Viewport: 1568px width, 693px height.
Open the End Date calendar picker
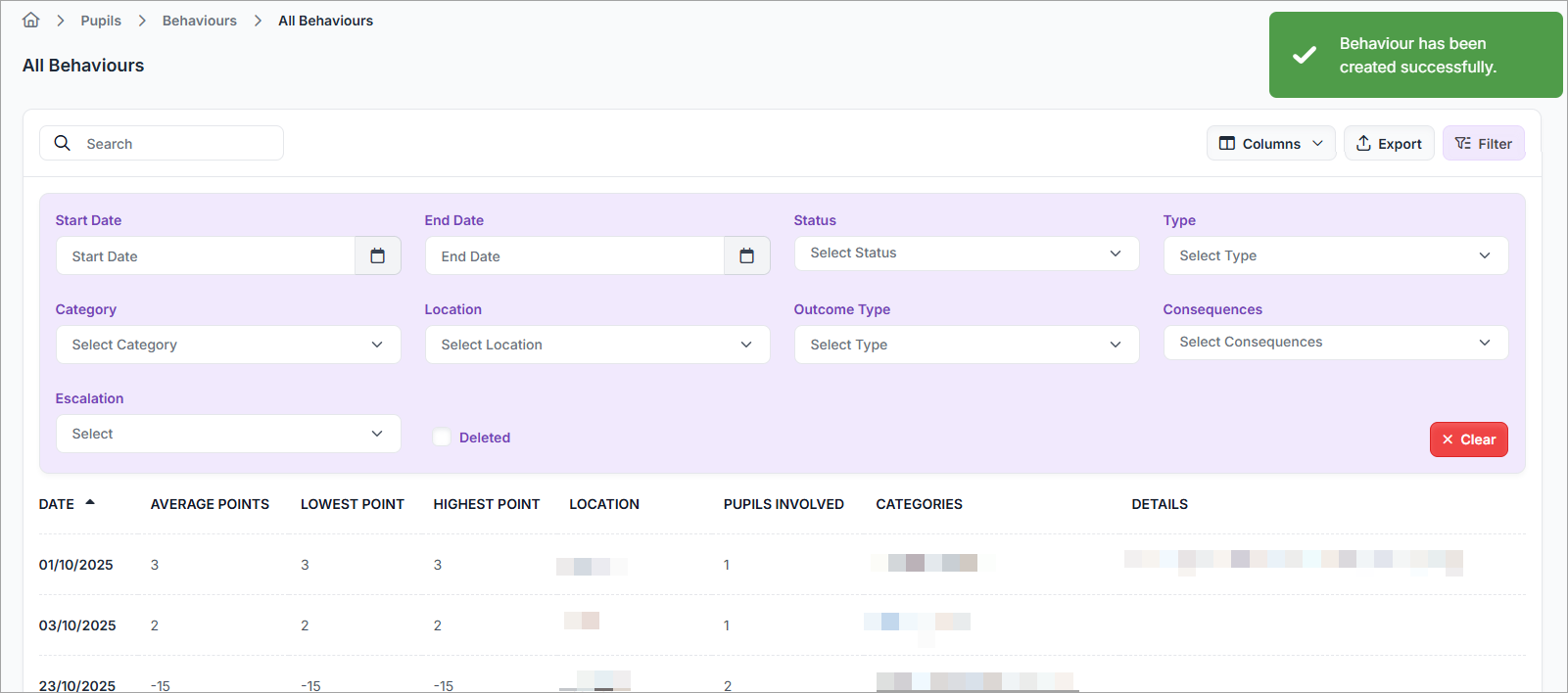click(x=746, y=256)
